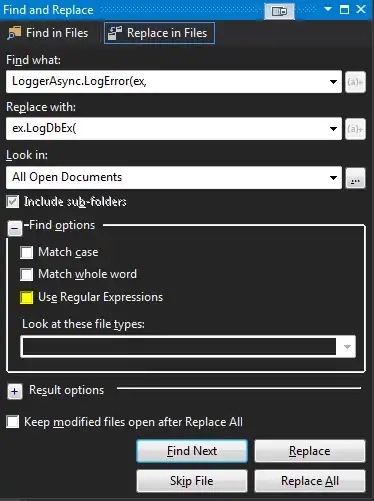
Task: Enable the Match case checkbox
Action: (26, 252)
